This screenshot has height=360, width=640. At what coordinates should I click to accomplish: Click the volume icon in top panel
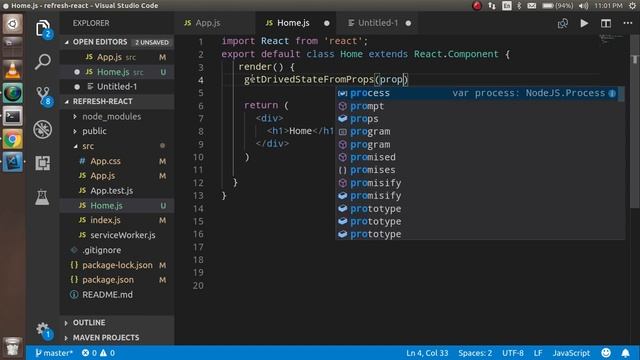[x=583, y=6]
